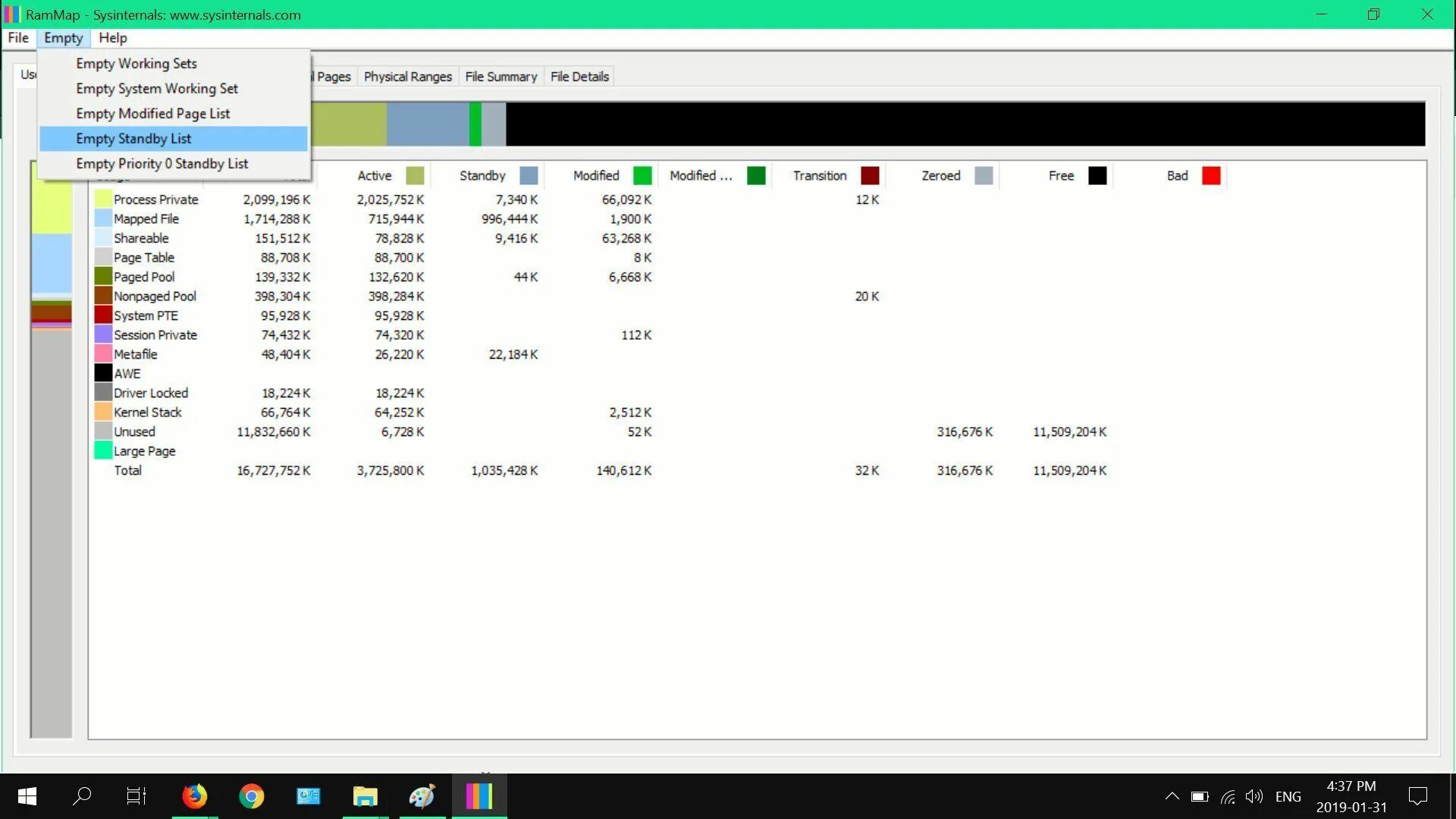Launch Chrome from the taskbar
Image resolution: width=1456 pixels, height=819 pixels.
click(x=251, y=796)
